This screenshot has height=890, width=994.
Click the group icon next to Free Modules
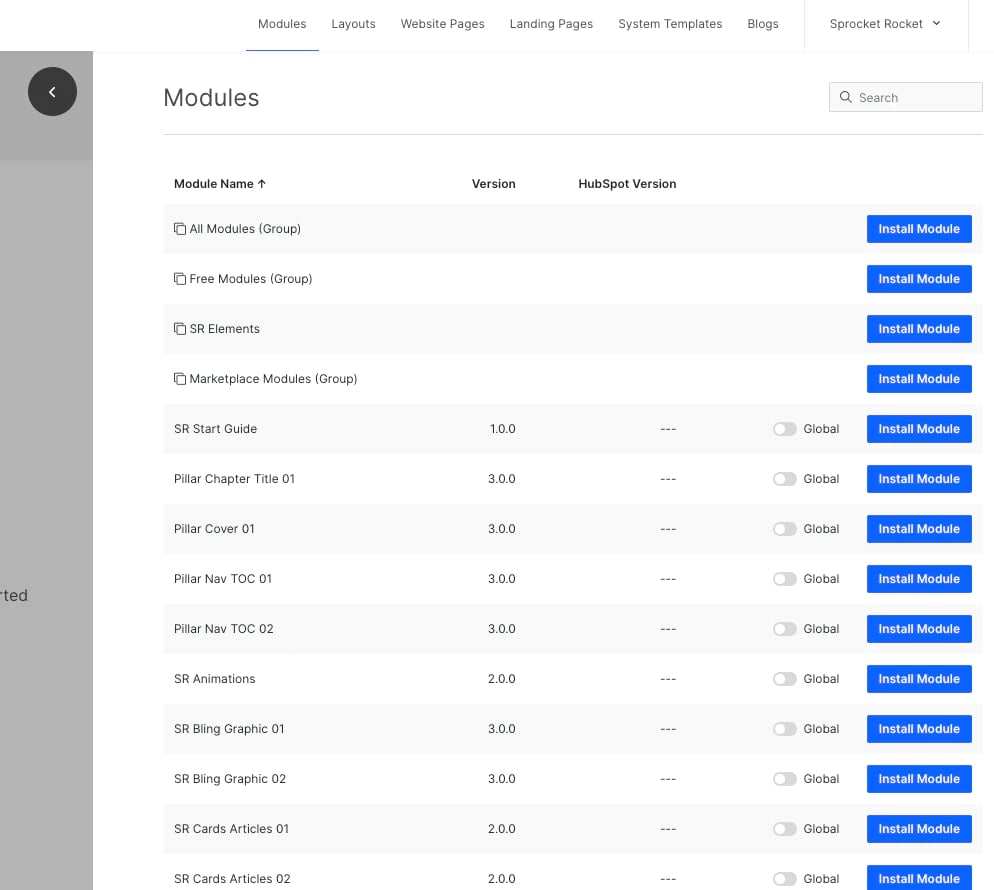180,278
